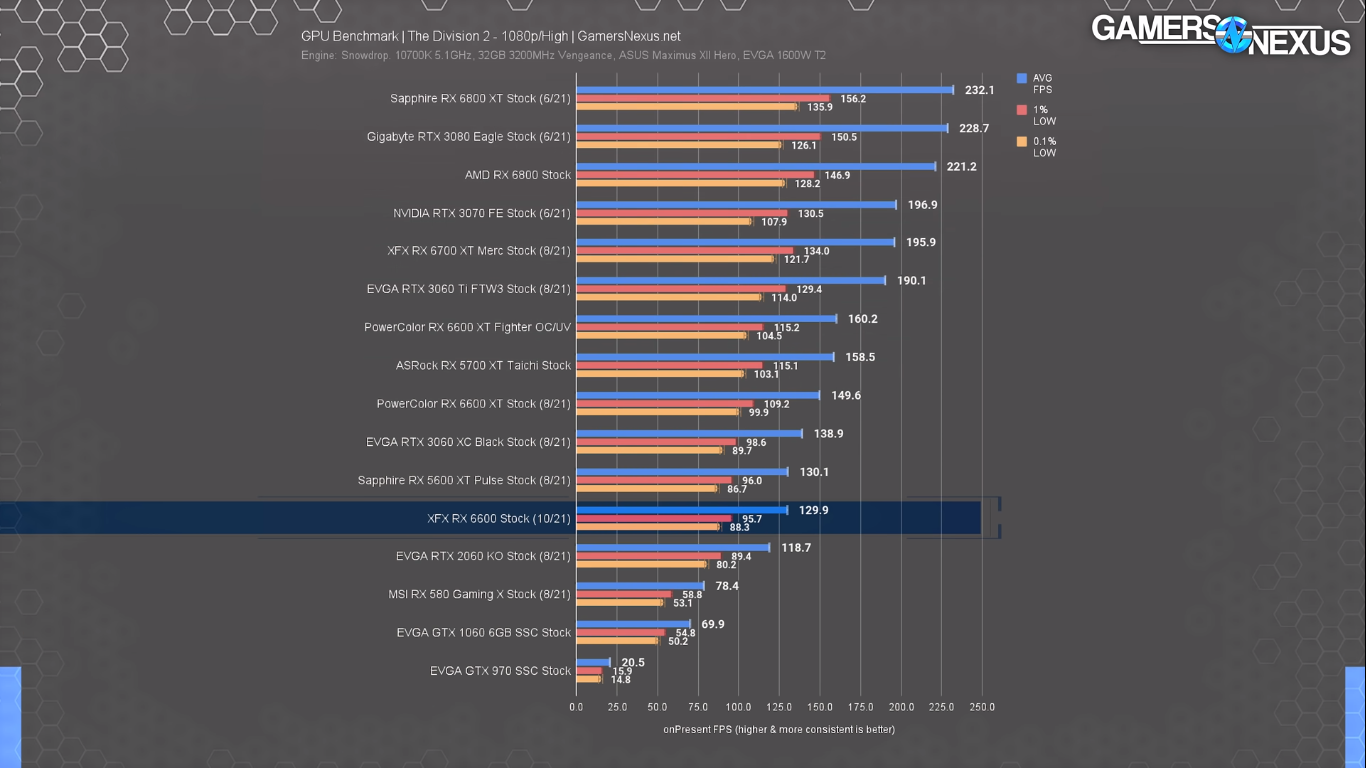The width and height of the screenshot is (1366, 768).
Task: Click the 221.2 average FPS value
Action: (x=961, y=166)
